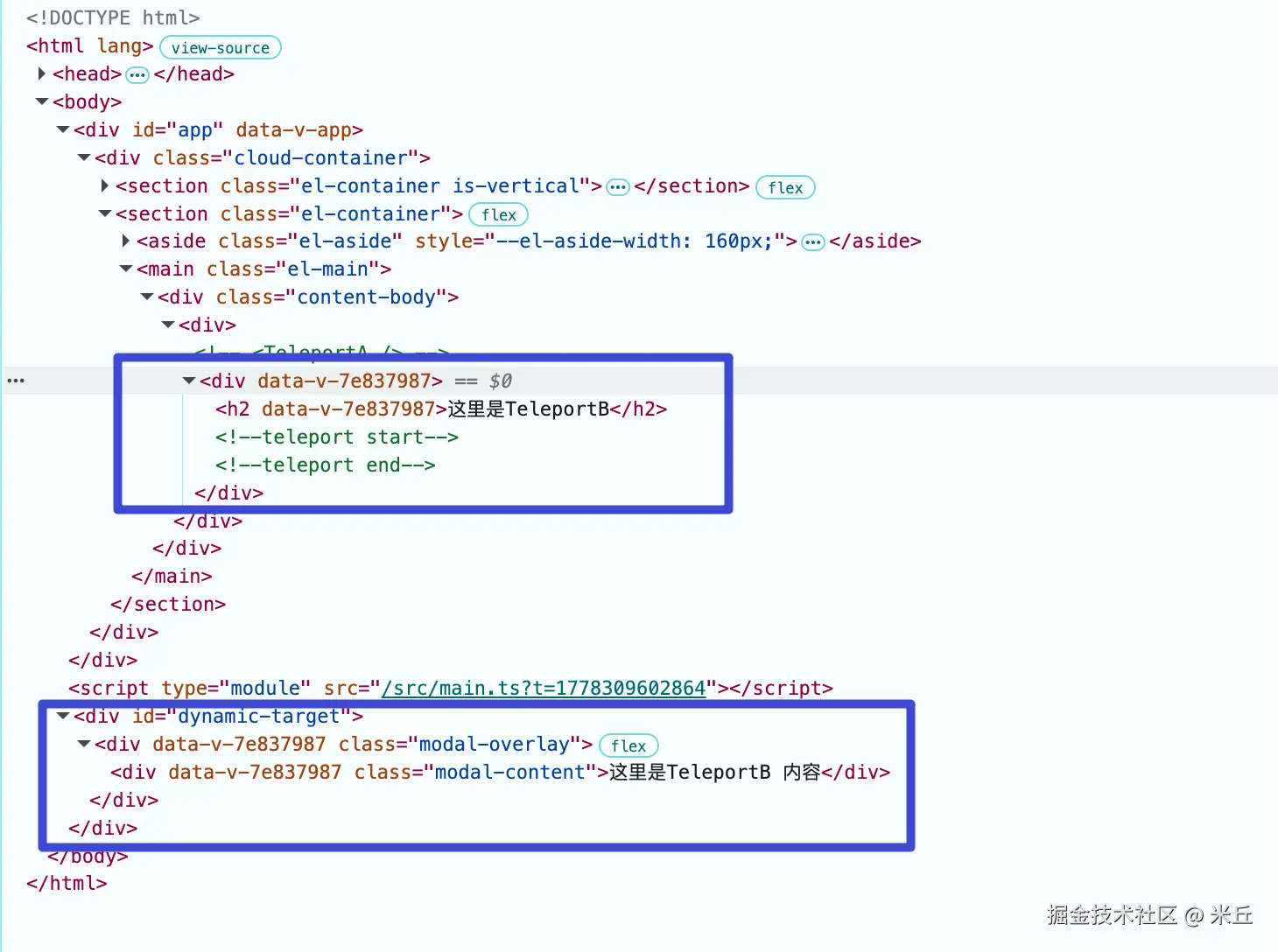Click the closing </html> tag
This screenshot has height=952, width=1278.
tap(67, 883)
